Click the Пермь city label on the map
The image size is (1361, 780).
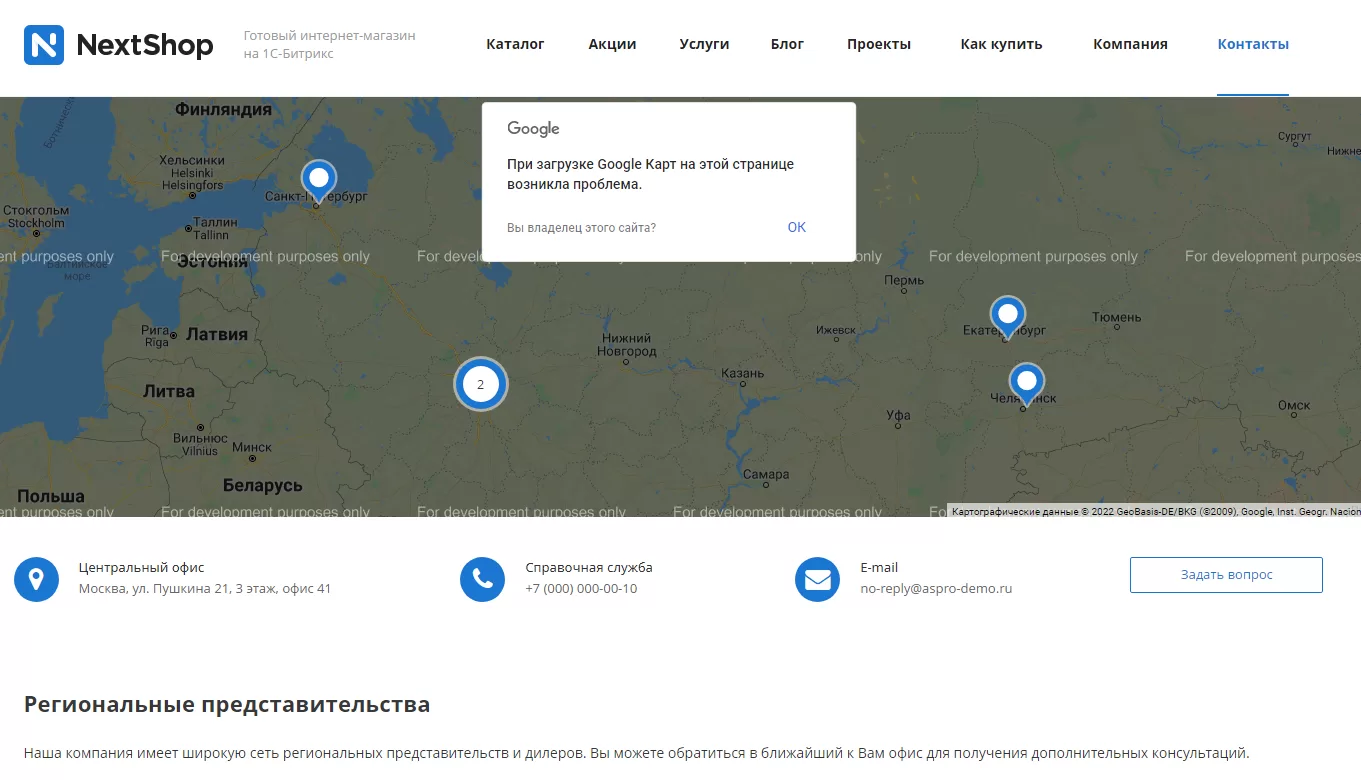[x=904, y=281]
